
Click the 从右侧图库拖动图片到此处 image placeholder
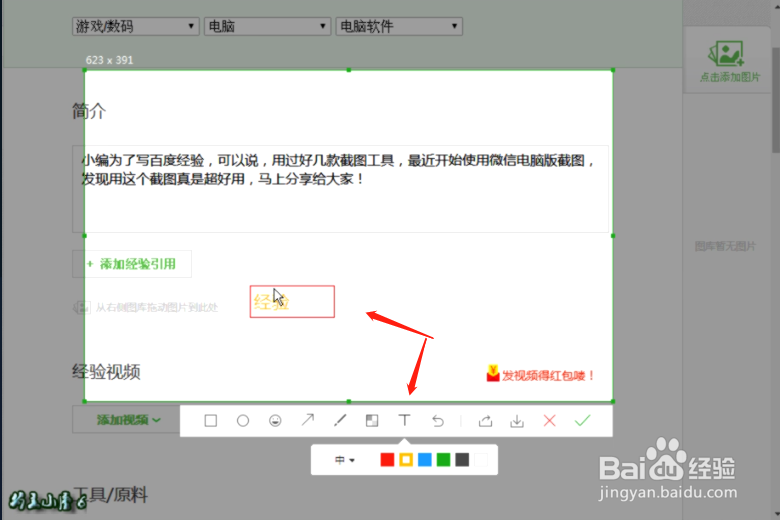tap(146, 307)
